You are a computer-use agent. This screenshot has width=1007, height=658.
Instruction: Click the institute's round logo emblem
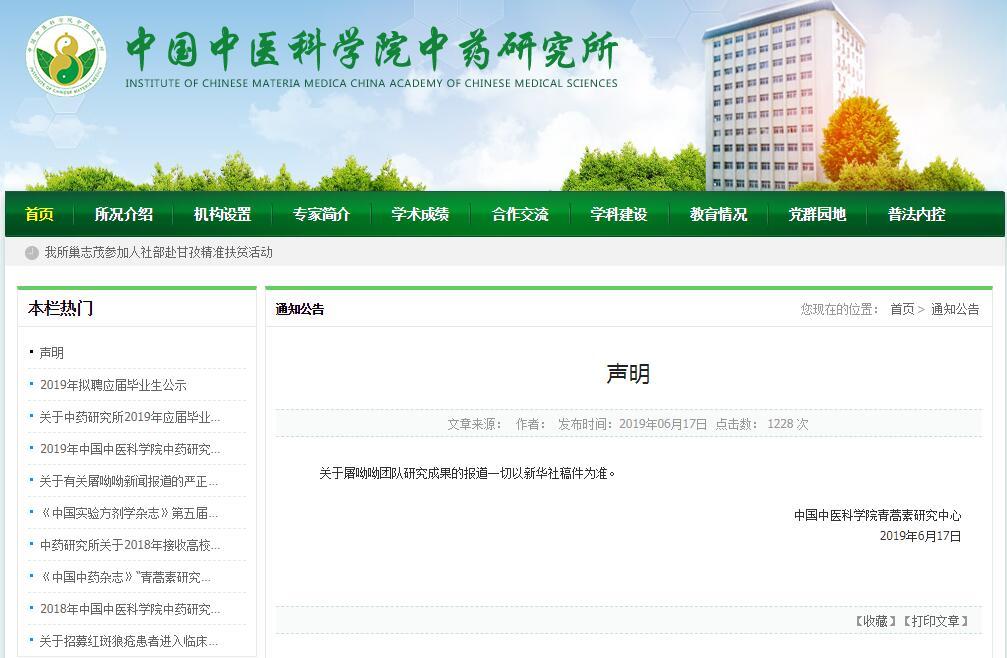click(66, 56)
